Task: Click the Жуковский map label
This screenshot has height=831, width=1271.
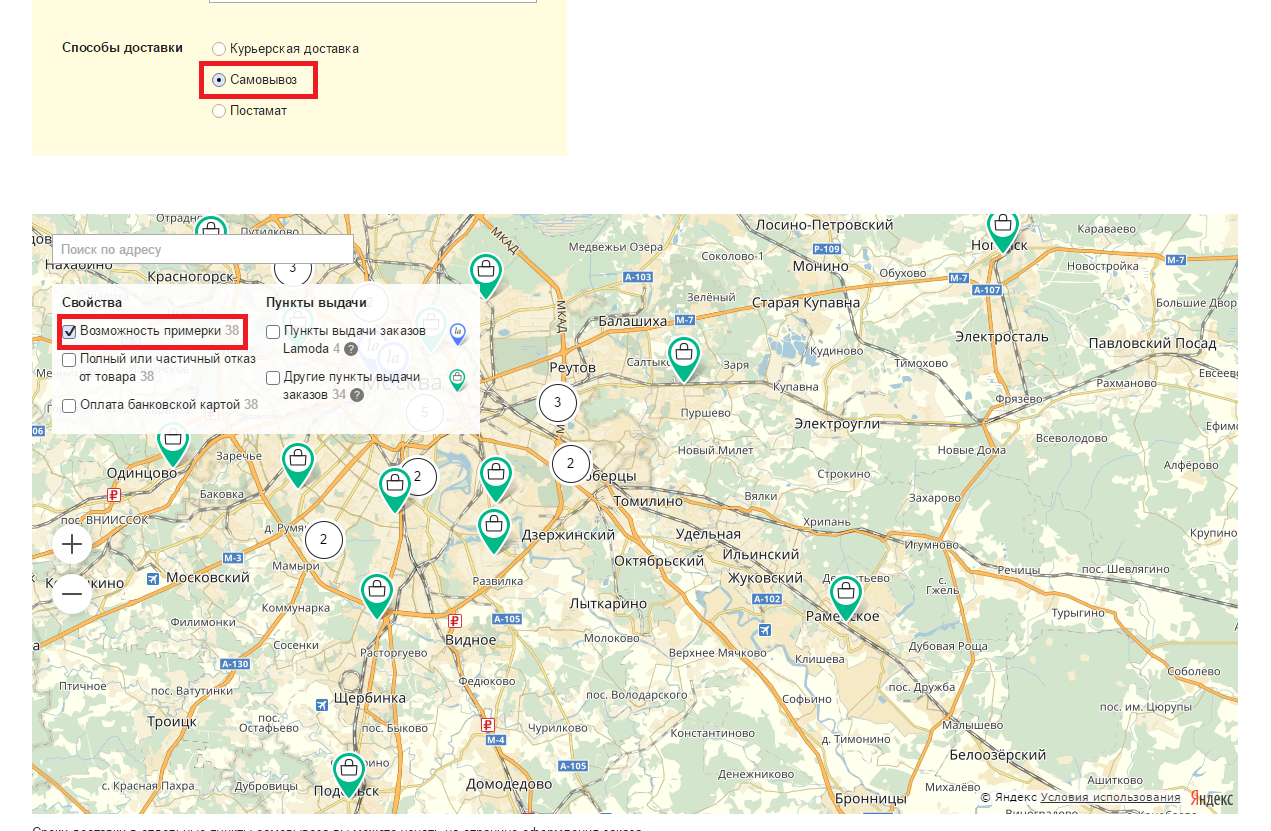Action: [765, 578]
